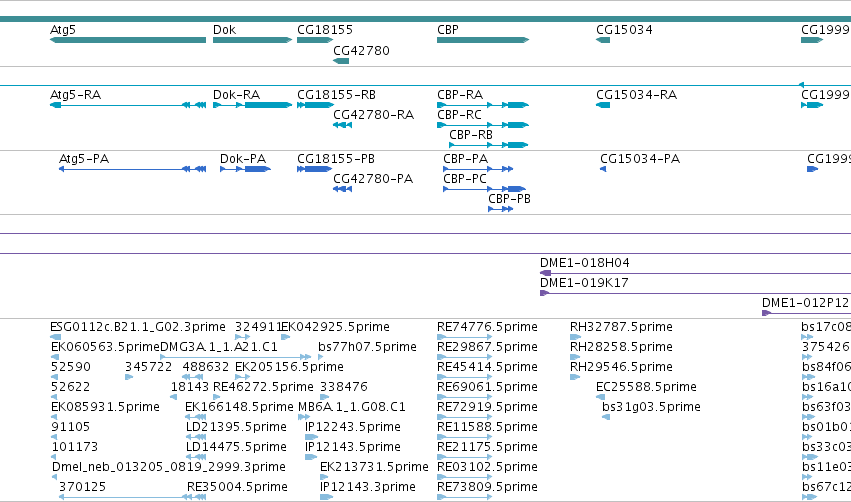Select the DME1-012P12 clone arrow
851x502 pixels.
point(806,313)
